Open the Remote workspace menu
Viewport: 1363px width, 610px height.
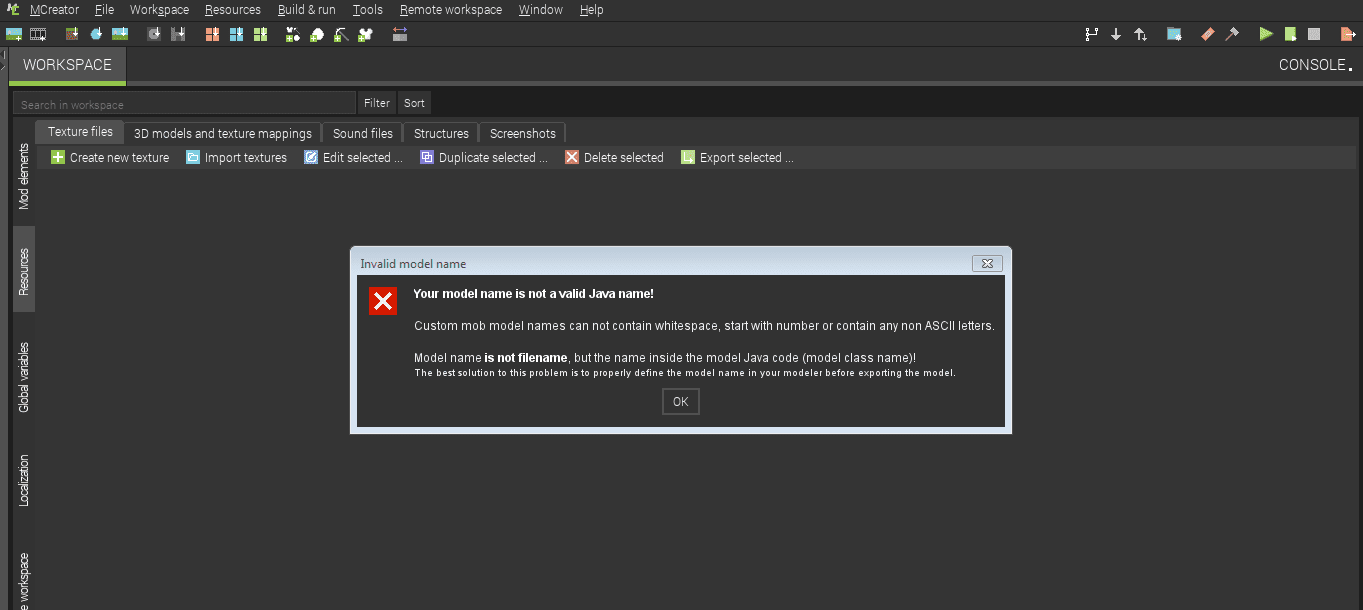click(x=451, y=9)
